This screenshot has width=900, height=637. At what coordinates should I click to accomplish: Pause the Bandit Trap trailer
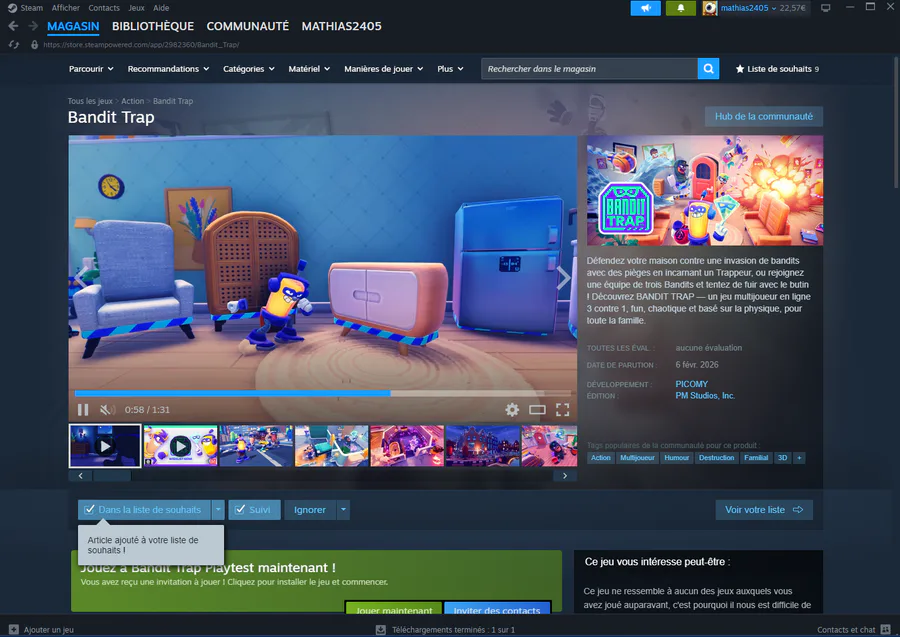pos(83,410)
